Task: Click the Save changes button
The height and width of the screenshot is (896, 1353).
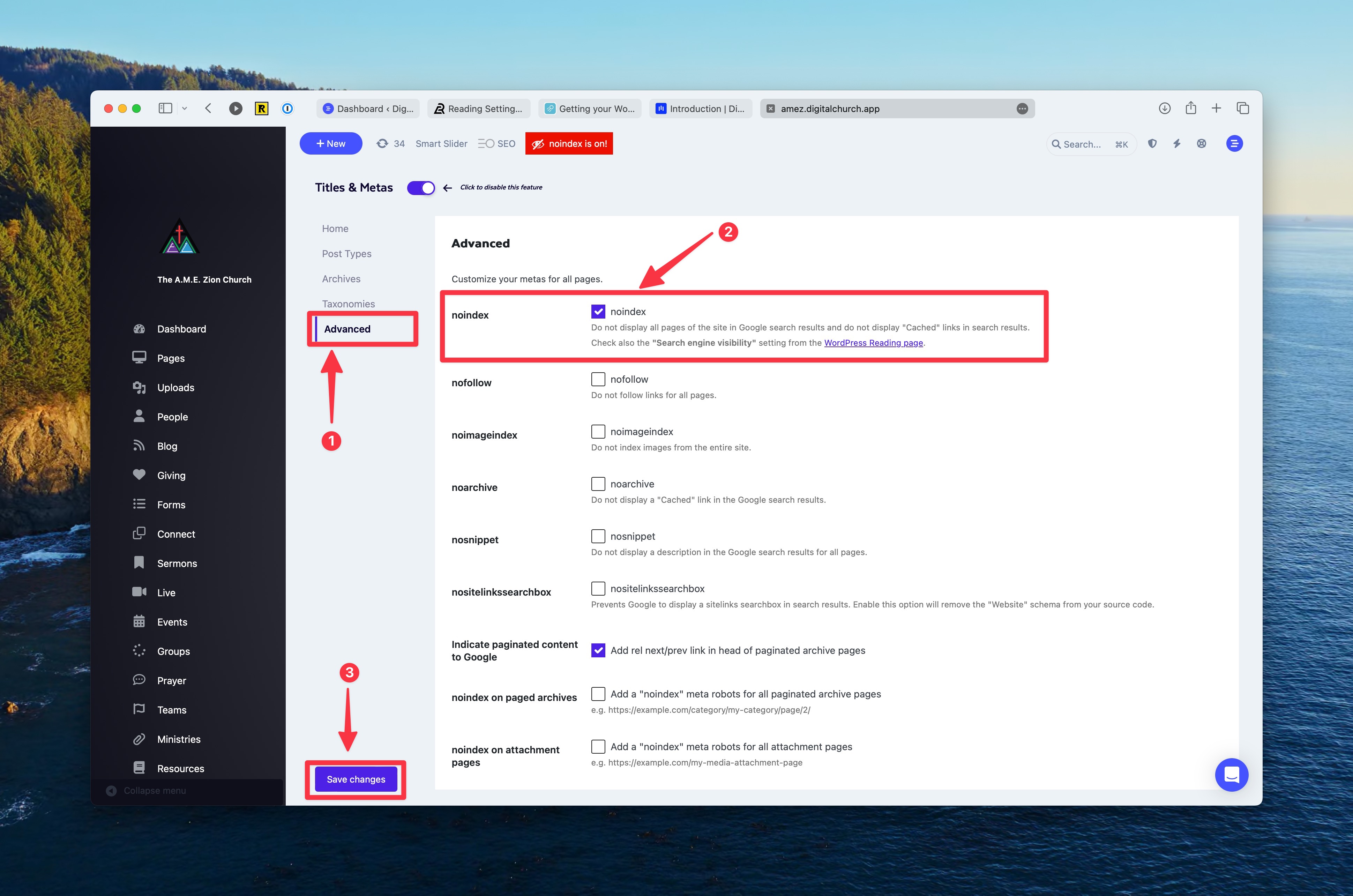Action: coord(356,779)
